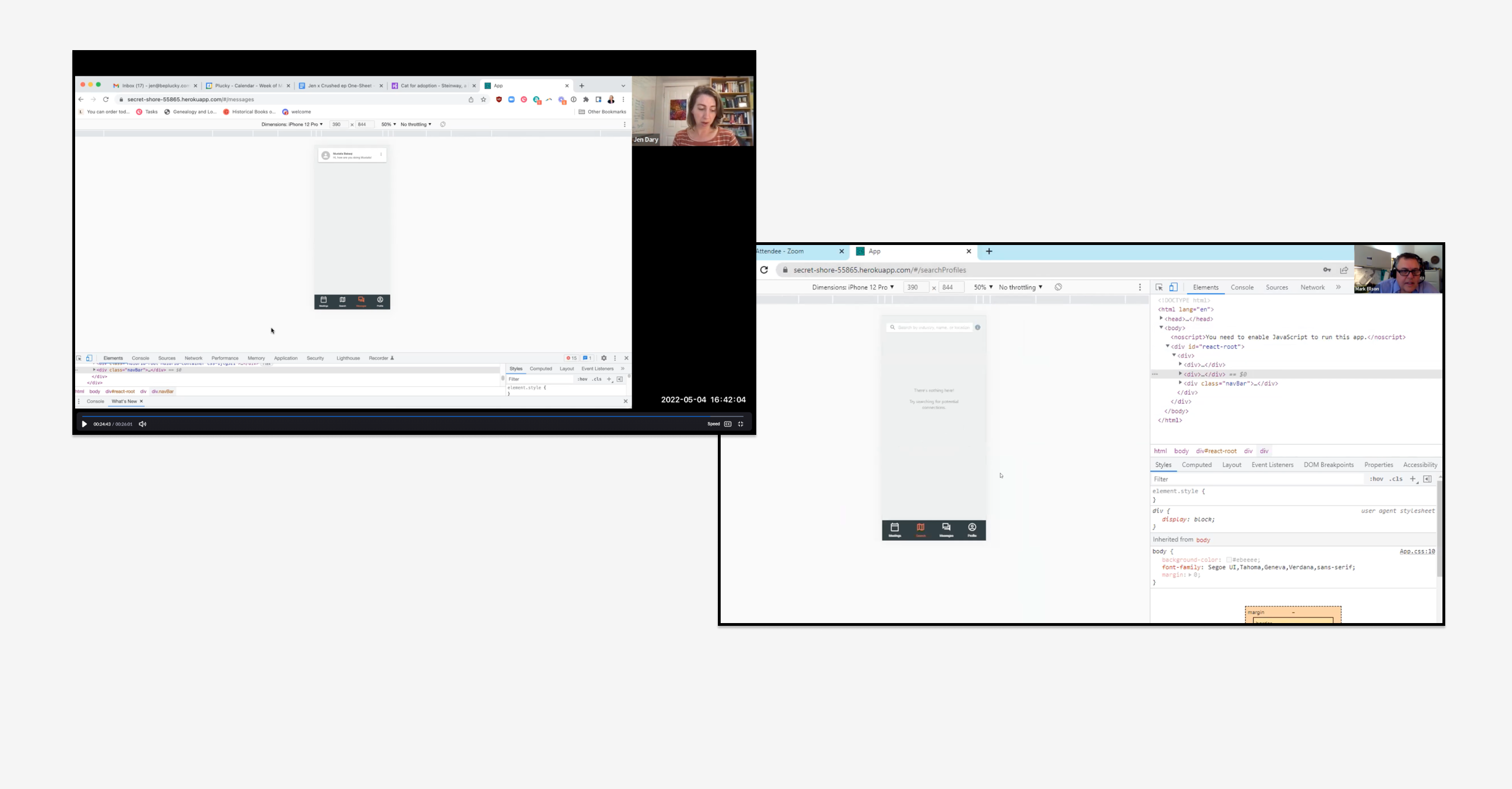Open Computed tab in right Styles pane
Image resolution: width=1512 pixels, height=789 pixels.
[1197, 465]
